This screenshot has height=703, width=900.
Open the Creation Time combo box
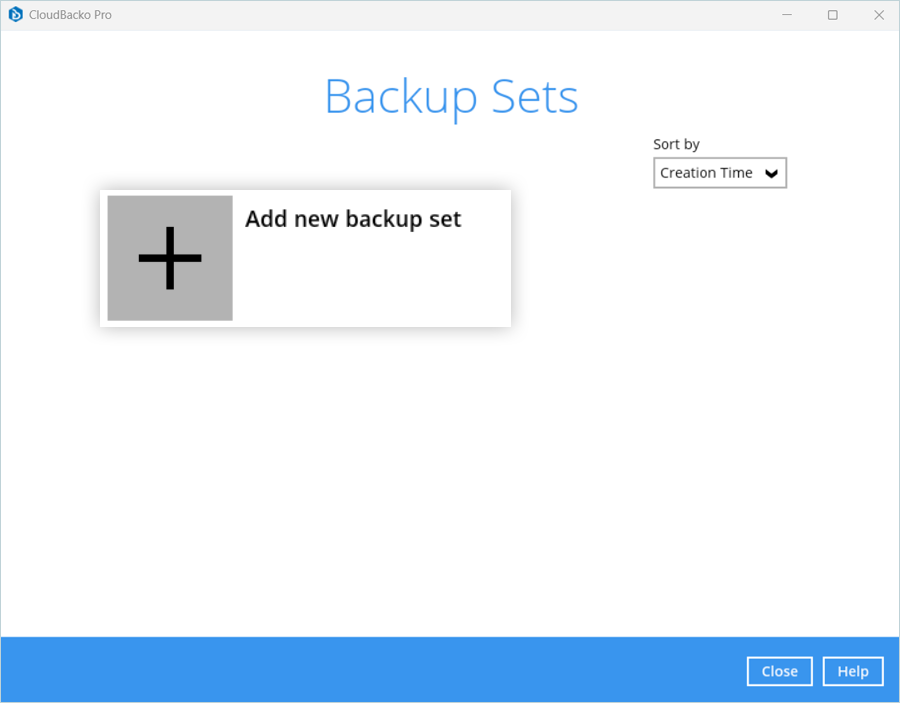(720, 173)
